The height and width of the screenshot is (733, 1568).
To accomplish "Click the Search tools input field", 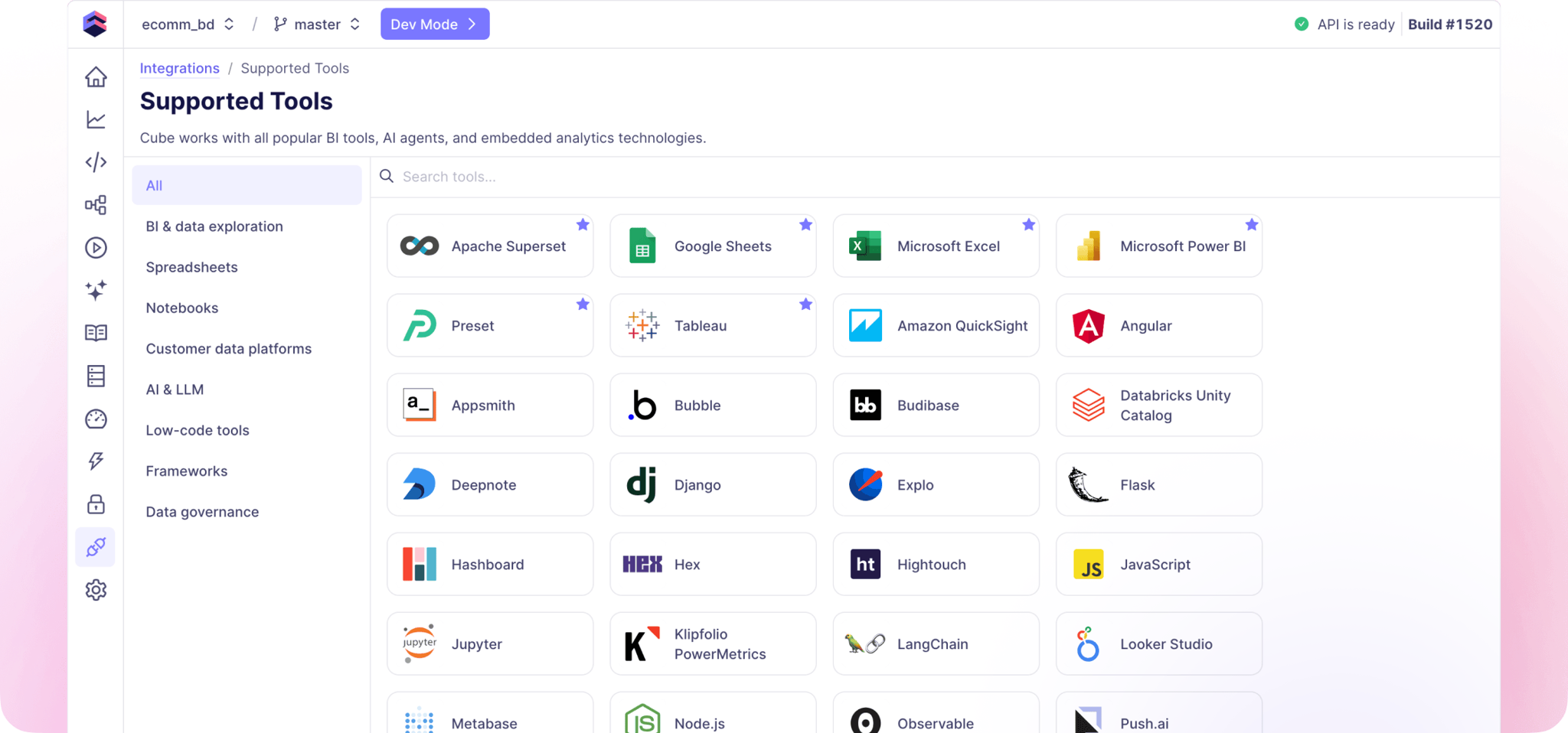I will (934, 177).
